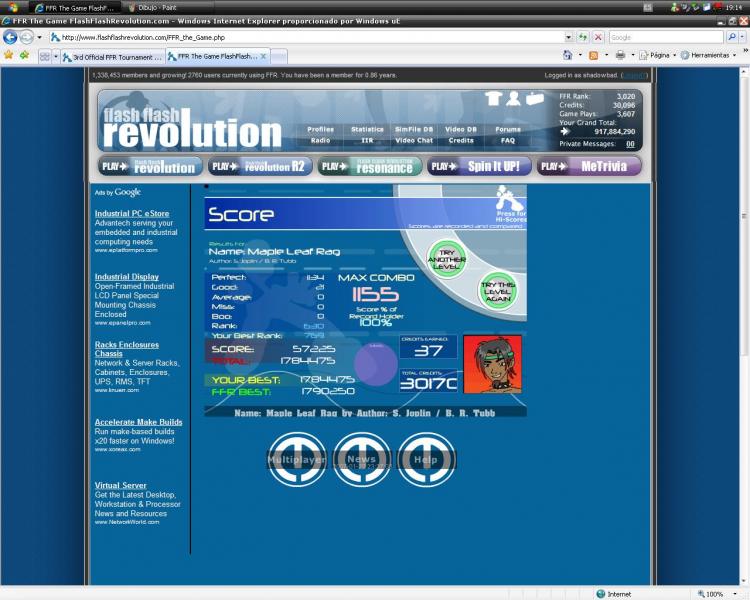Click the t-shirt store icon in header
This screenshot has width=750, height=600.
click(x=493, y=98)
